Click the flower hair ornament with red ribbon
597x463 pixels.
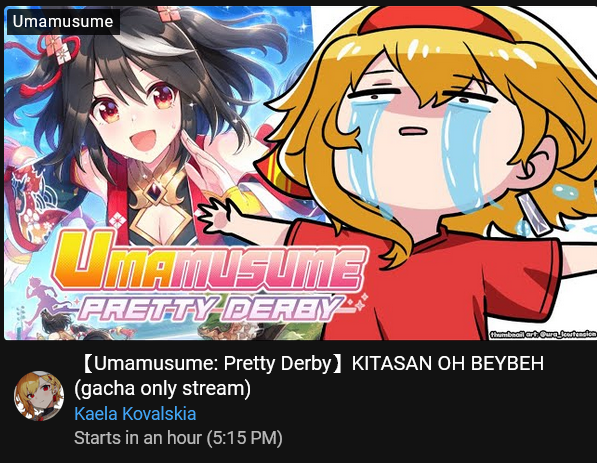[51, 57]
